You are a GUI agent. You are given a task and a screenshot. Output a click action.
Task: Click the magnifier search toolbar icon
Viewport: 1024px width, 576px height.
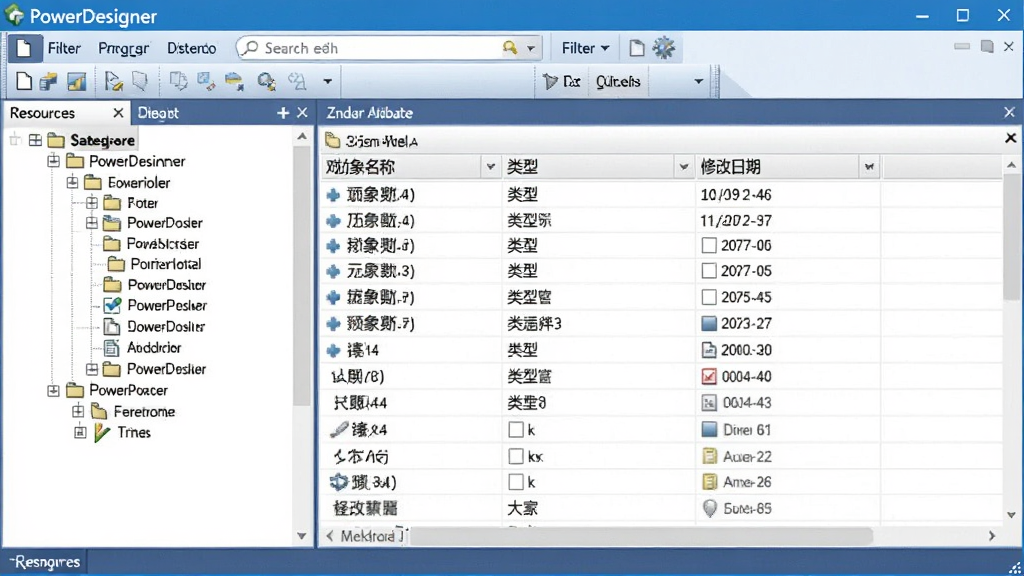pyautogui.click(x=266, y=82)
